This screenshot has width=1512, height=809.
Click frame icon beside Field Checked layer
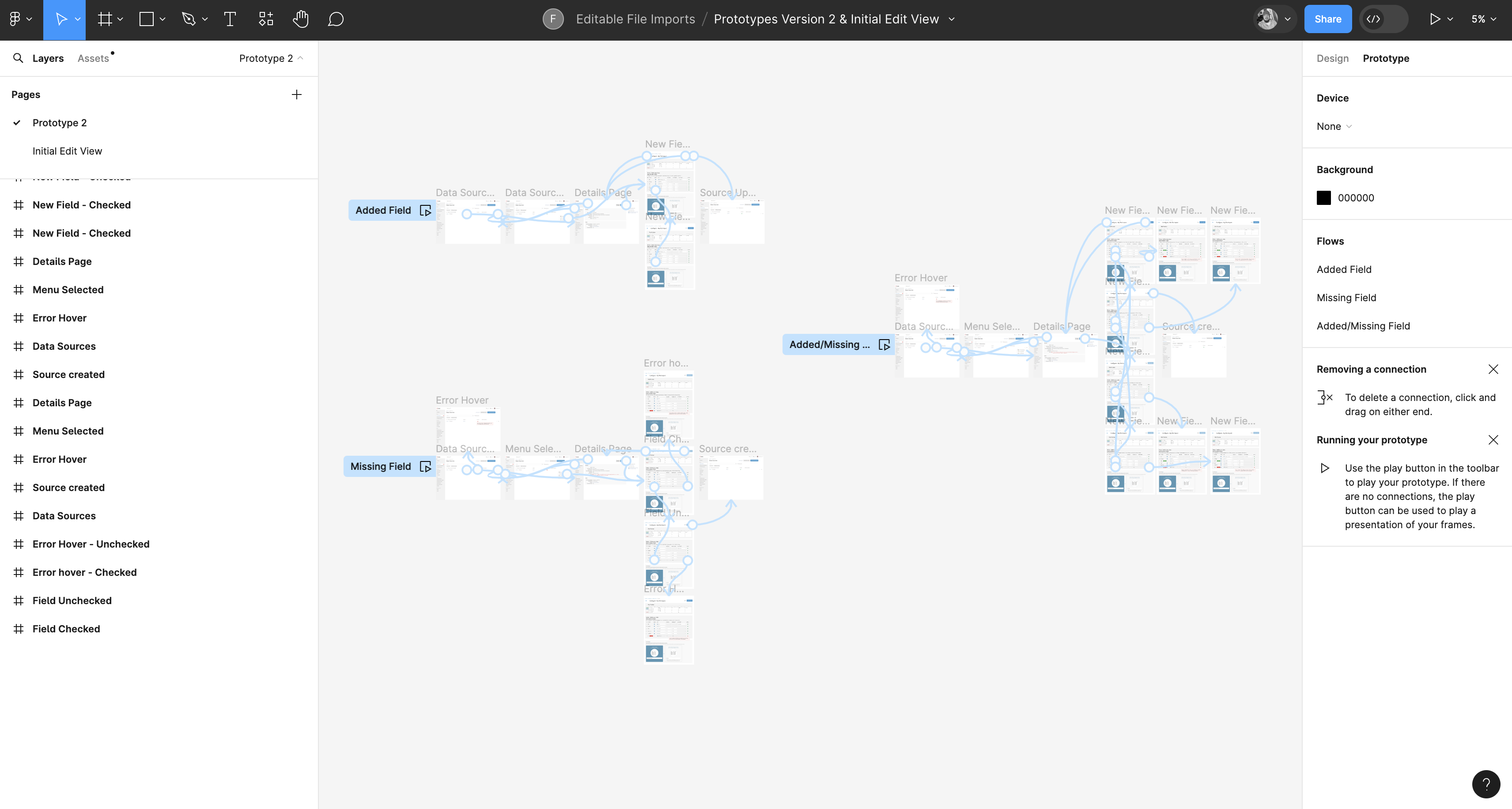coord(19,629)
